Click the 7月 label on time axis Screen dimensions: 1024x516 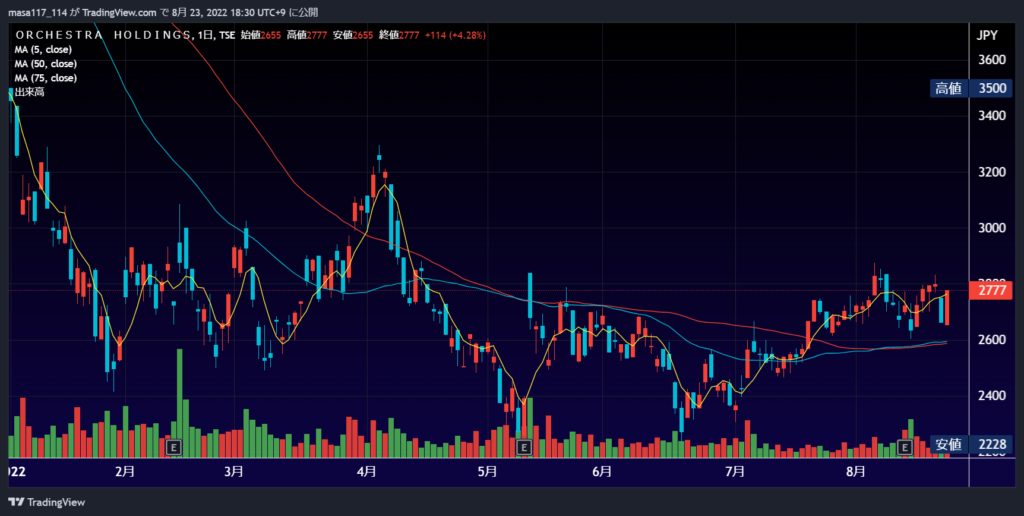(735, 472)
